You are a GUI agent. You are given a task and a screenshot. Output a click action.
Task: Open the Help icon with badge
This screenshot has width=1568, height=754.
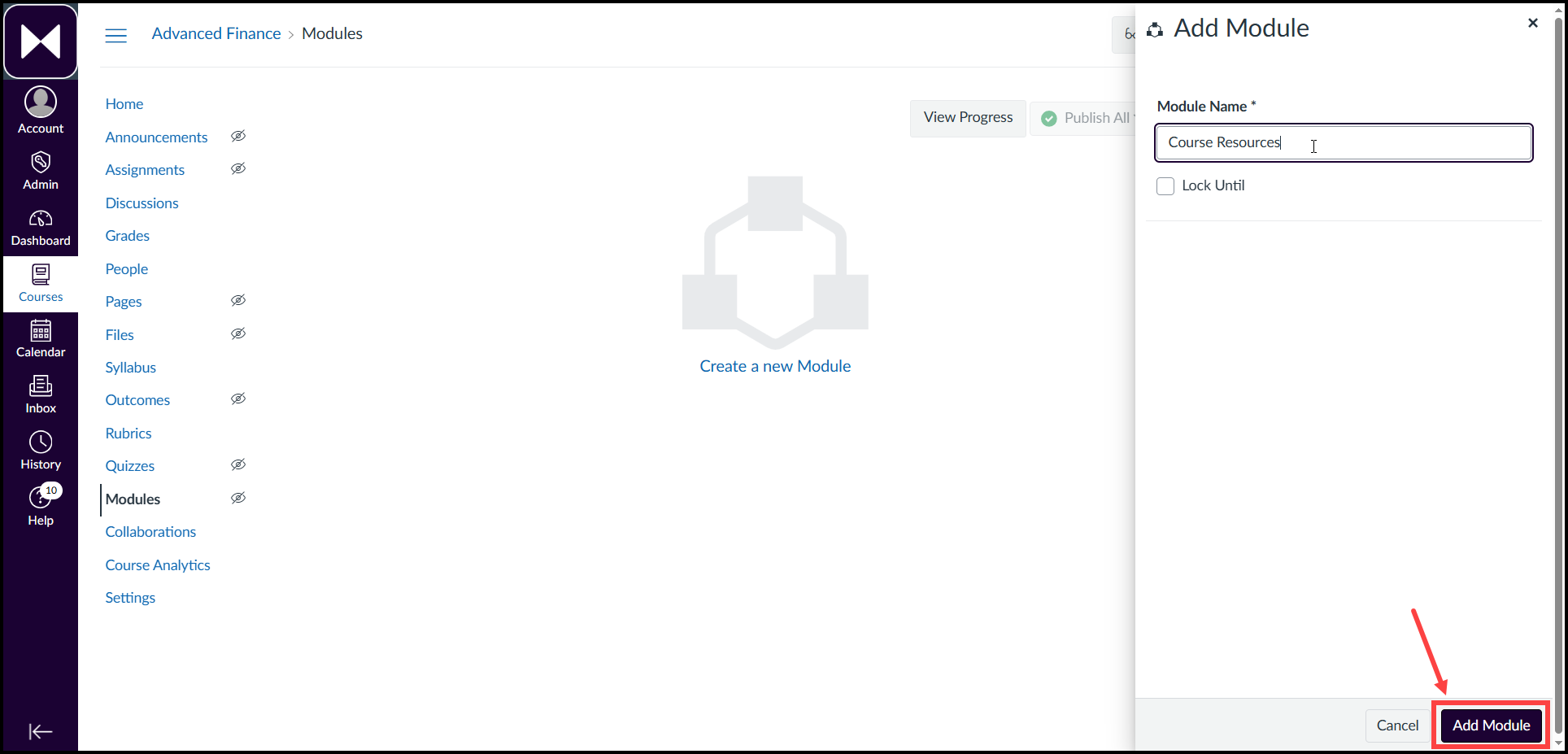pyautogui.click(x=42, y=496)
